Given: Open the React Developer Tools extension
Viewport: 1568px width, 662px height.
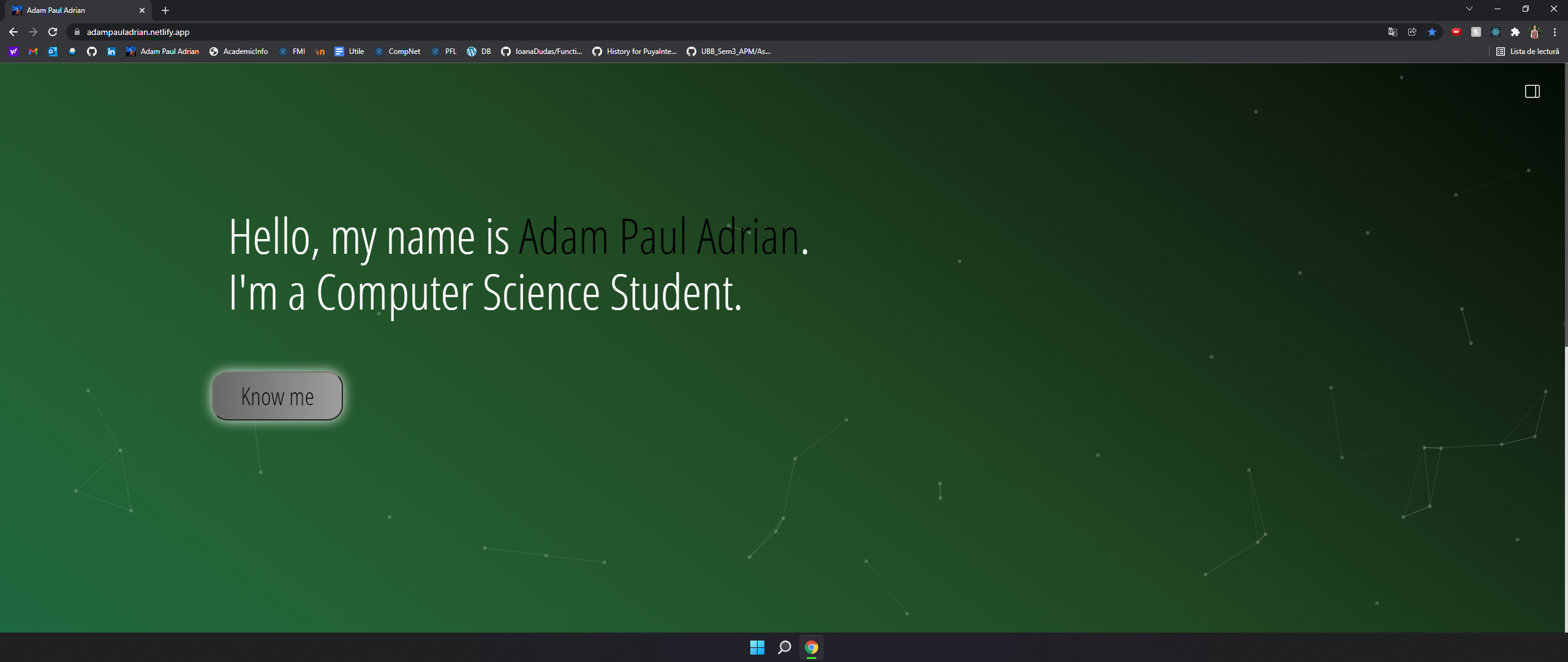Looking at the screenshot, I should (x=1495, y=32).
